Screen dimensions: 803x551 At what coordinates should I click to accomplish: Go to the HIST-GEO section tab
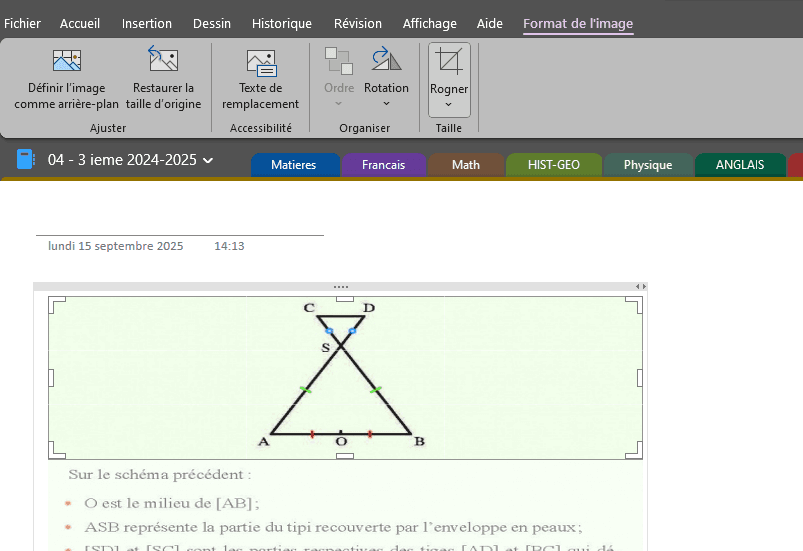point(553,165)
